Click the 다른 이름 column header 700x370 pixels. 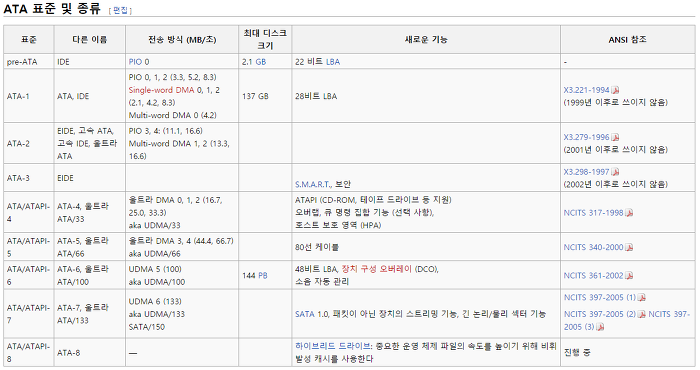[90, 40]
